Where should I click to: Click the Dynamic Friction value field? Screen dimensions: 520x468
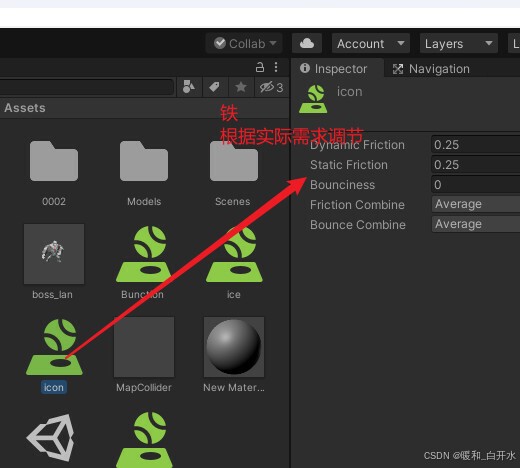(476, 145)
